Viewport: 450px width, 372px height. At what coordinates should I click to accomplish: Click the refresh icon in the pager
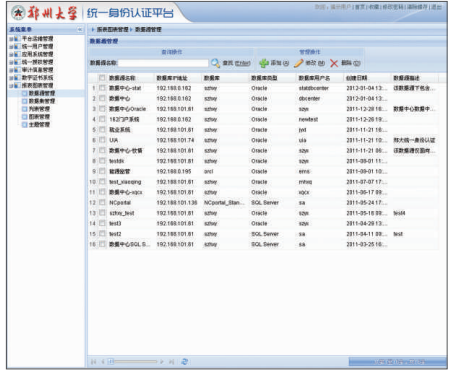click(x=184, y=362)
